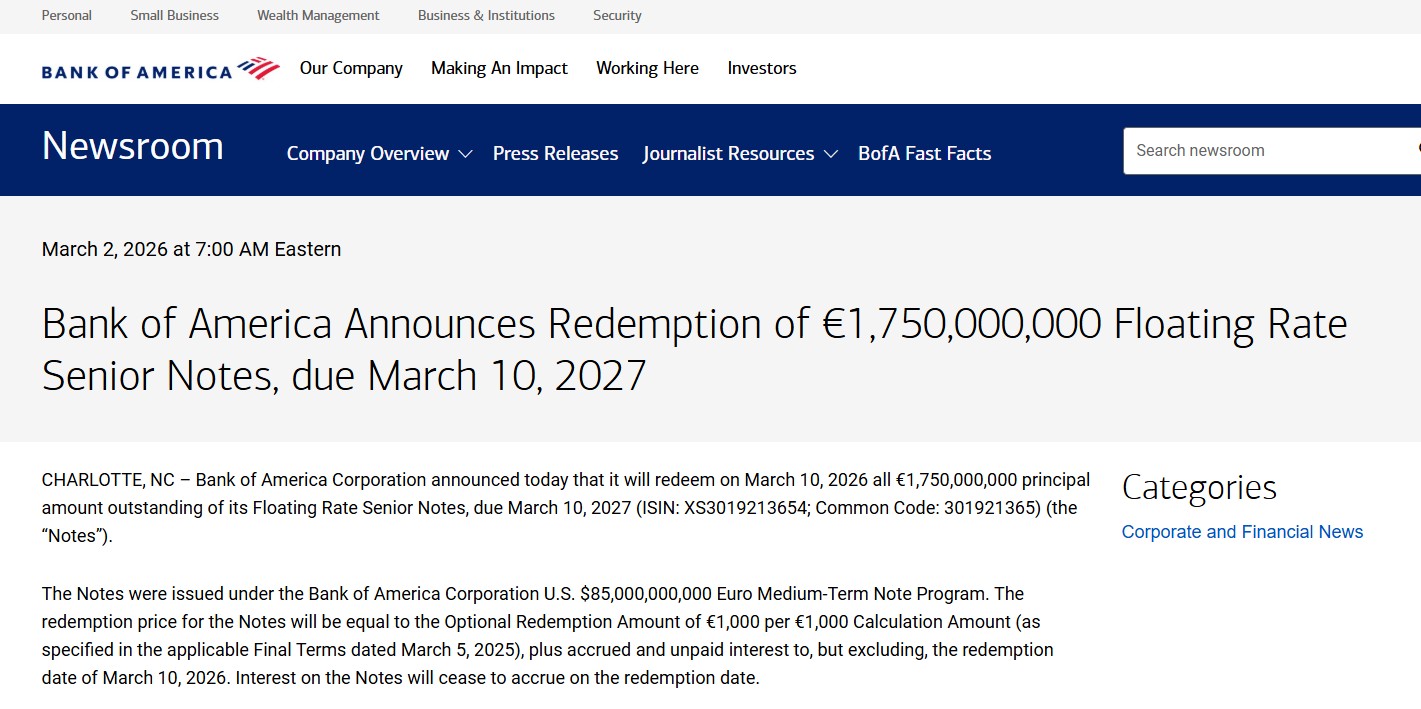
Task: Click the redemption announcement headline
Action: pos(694,349)
